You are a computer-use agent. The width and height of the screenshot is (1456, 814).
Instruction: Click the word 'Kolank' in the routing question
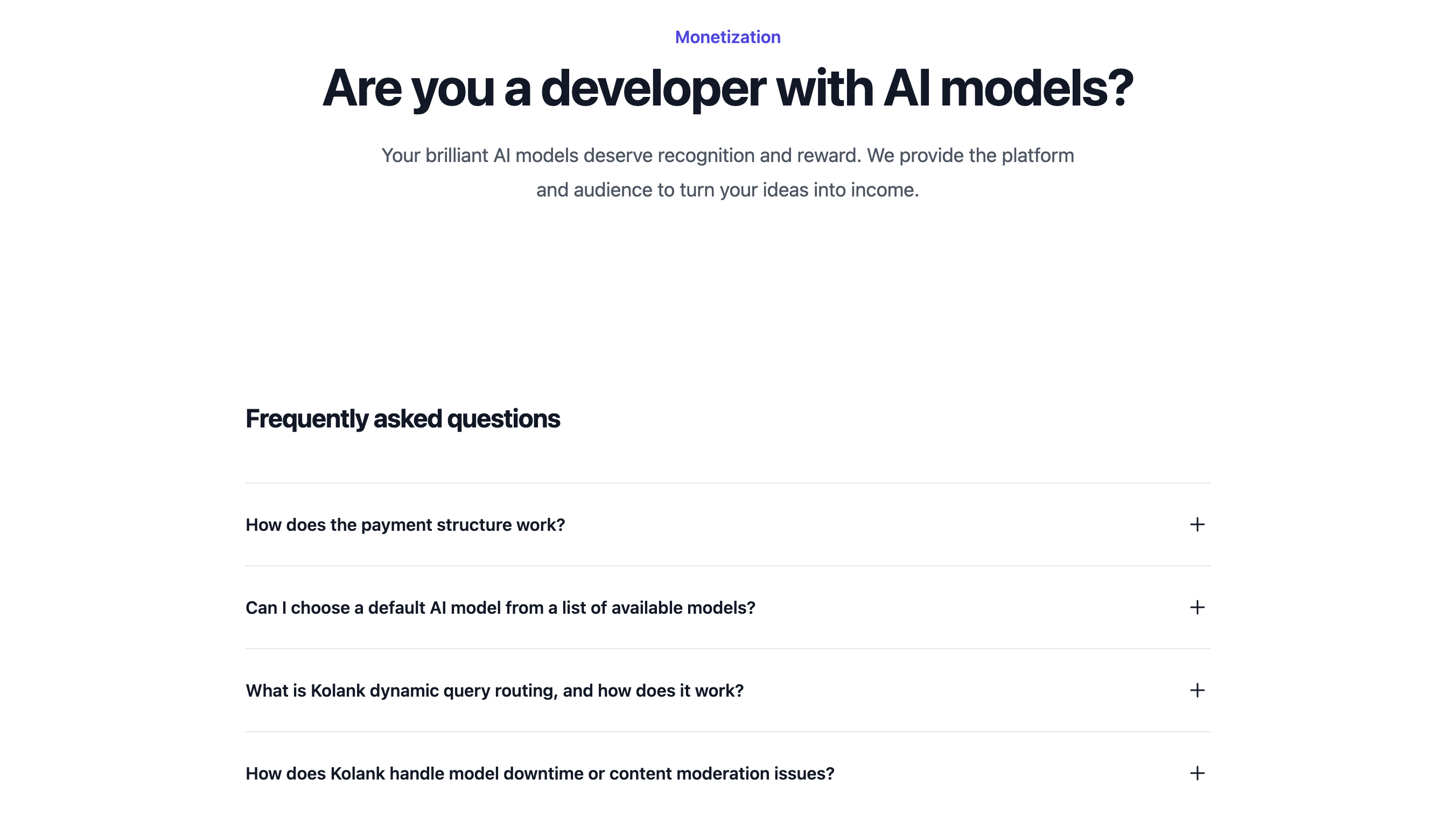click(338, 690)
